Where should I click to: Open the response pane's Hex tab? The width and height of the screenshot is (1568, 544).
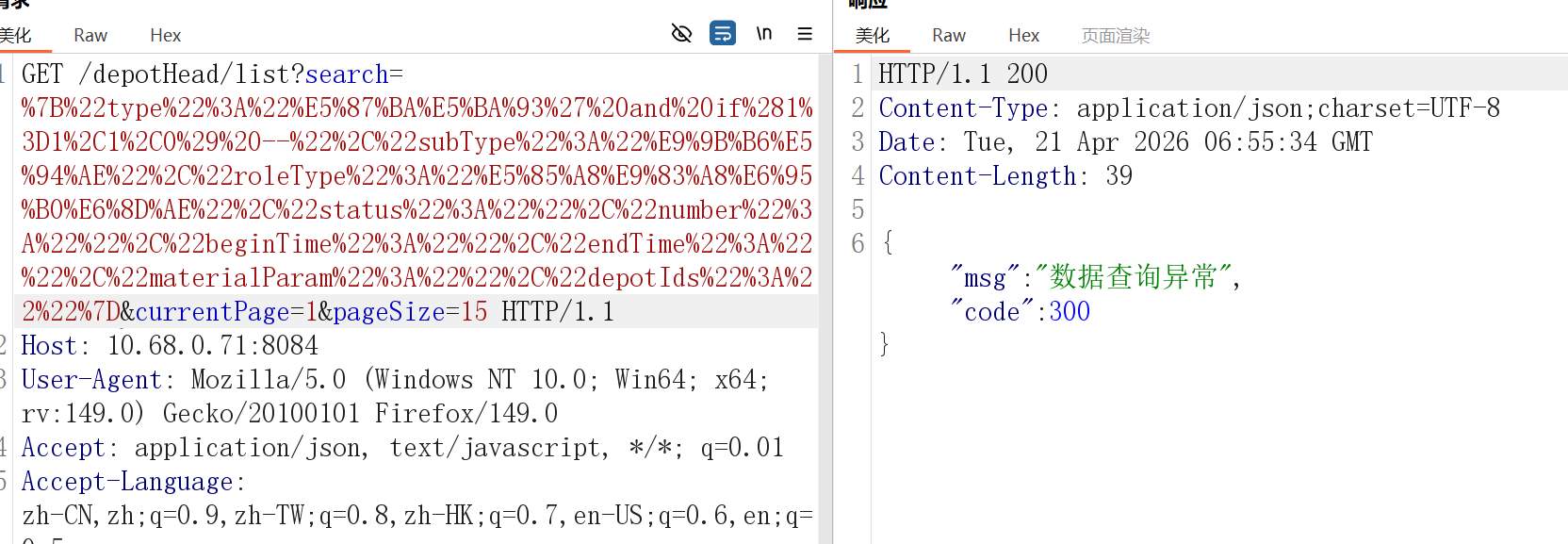click(x=1023, y=35)
